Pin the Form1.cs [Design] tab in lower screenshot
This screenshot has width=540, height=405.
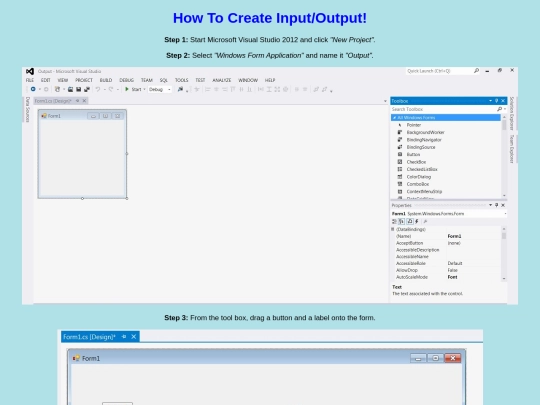(124, 336)
